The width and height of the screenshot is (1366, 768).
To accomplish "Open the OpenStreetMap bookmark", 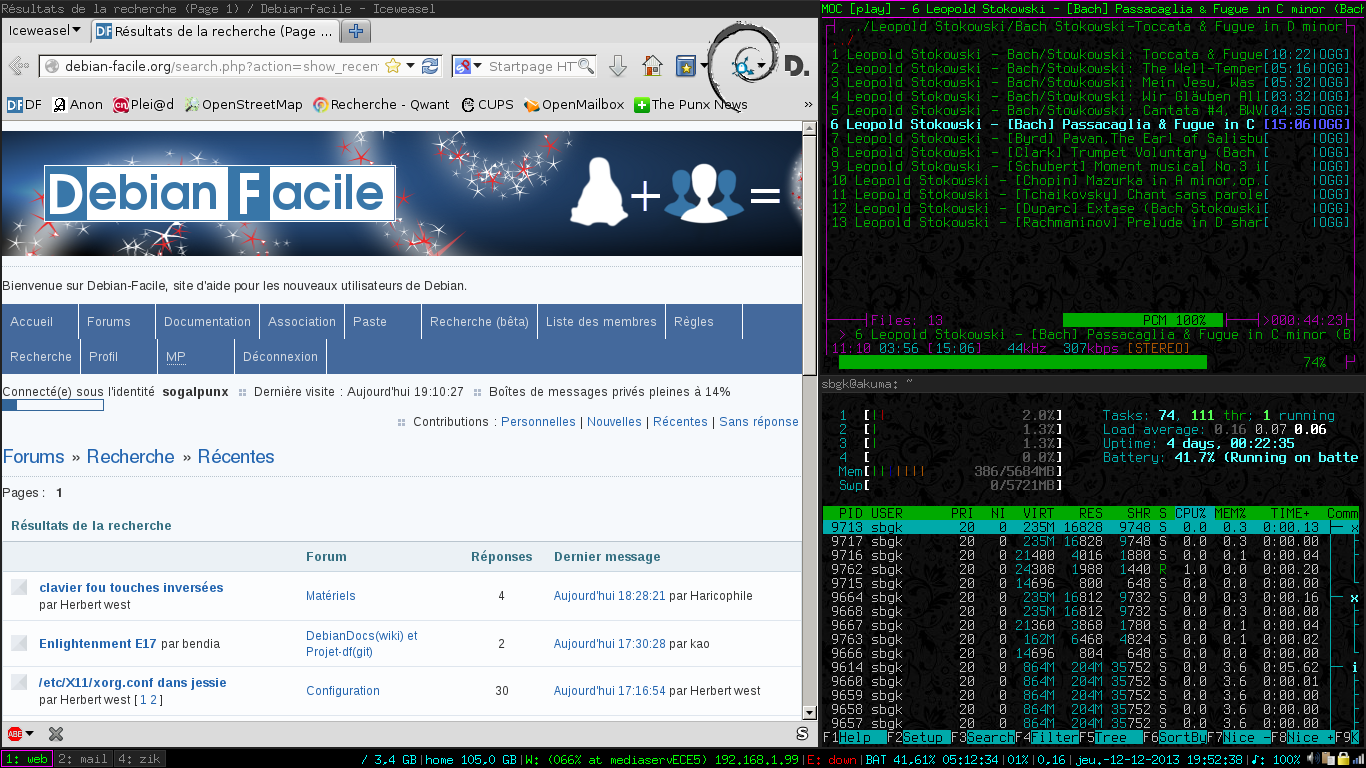I will coord(243,104).
